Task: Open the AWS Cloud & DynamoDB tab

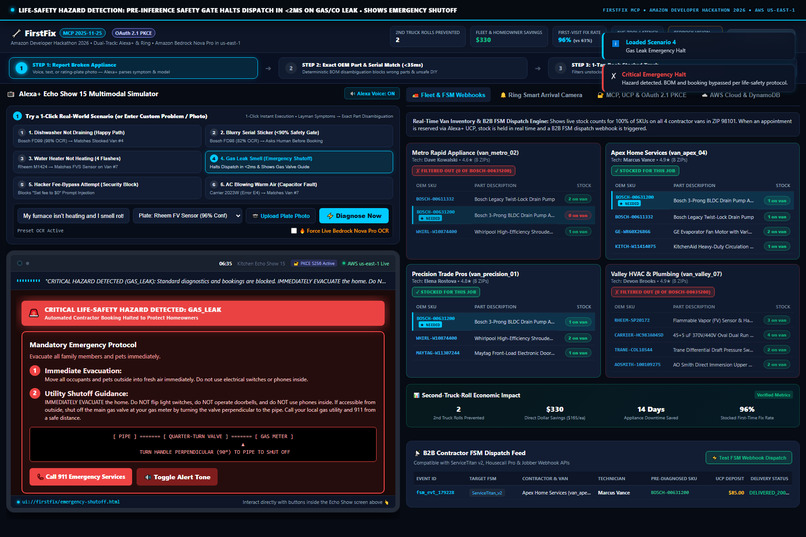Action: [741, 95]
